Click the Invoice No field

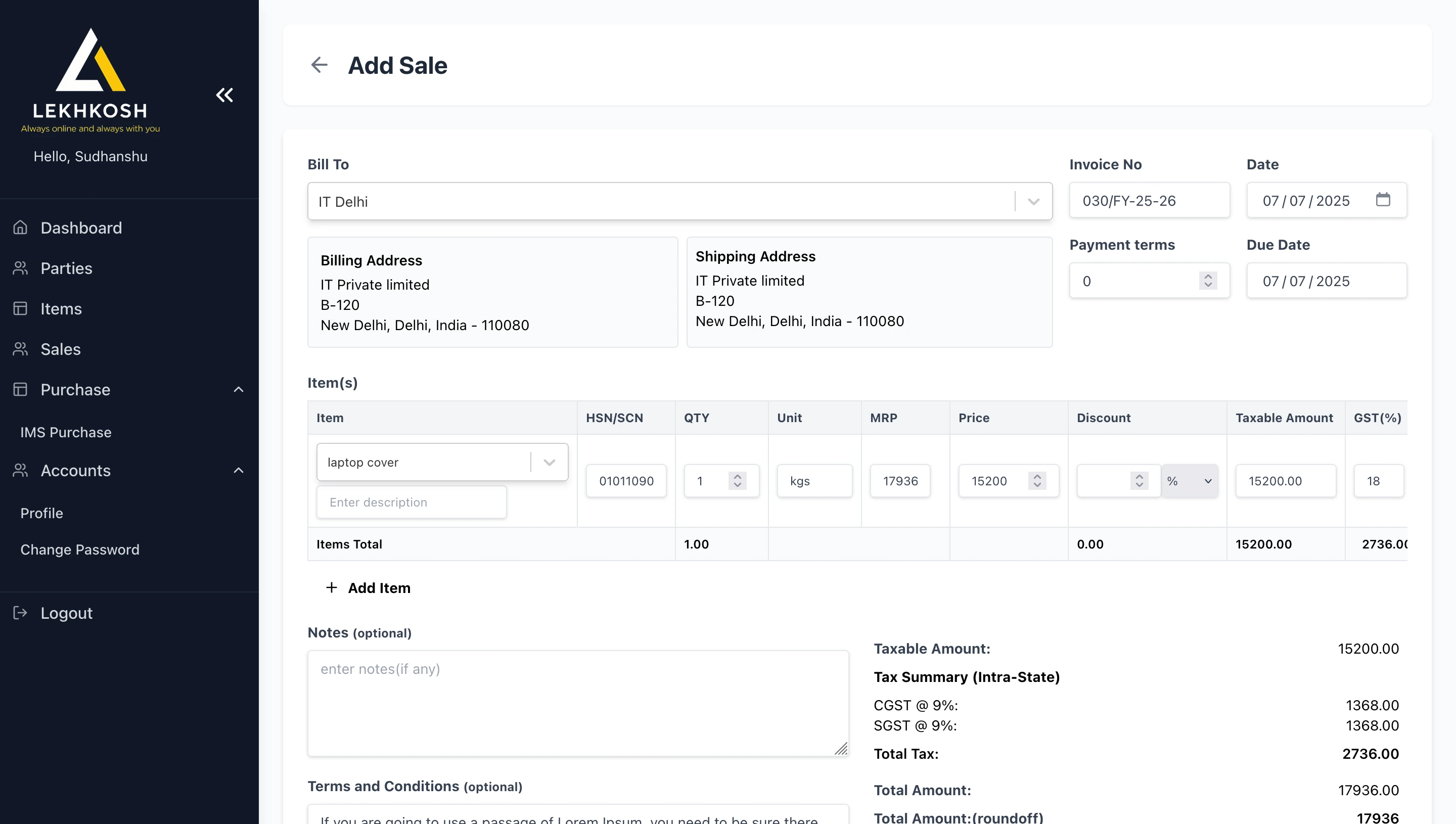pyautogui.click(x=1149, y=200)
